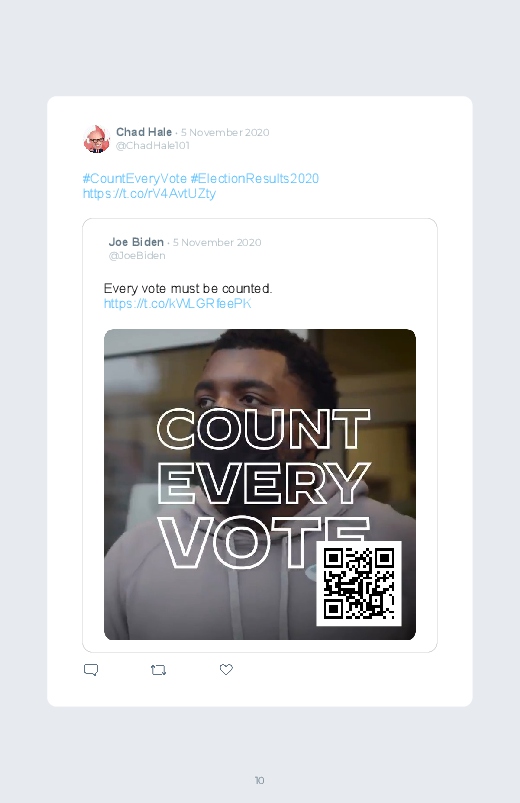Open Chad Hale's tweet date 5 November 2020

(x=225, y=133)
